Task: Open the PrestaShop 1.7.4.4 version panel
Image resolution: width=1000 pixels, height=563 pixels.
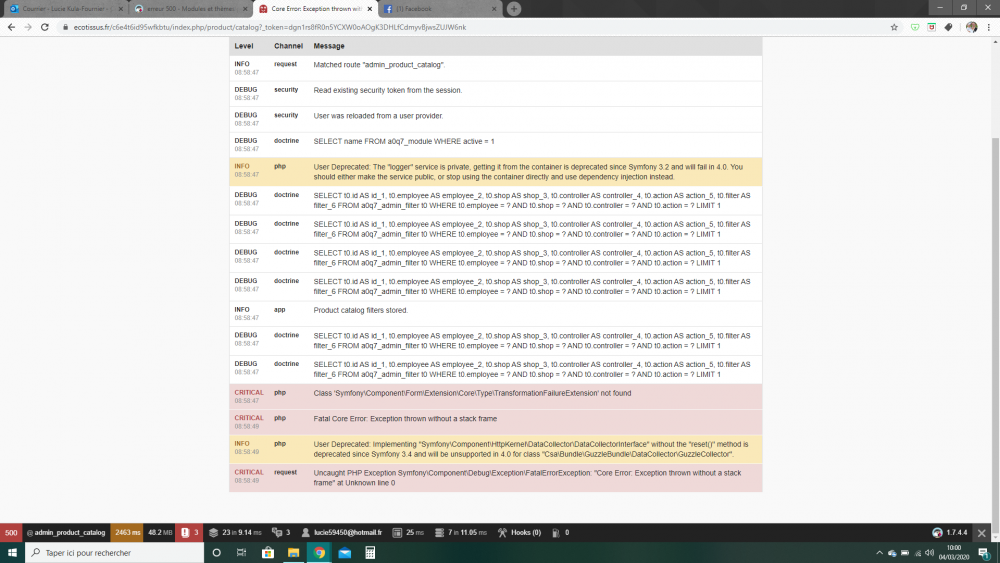Action: (x=950, y=532)
